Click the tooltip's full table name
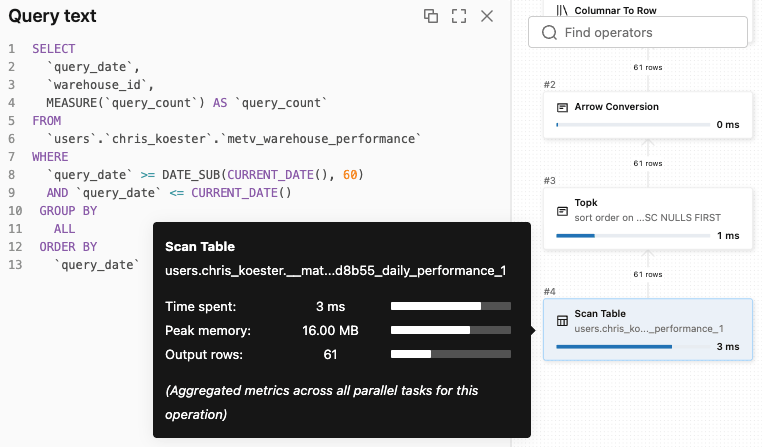Screen dimensions: 762x447 [x=335, y=271]
